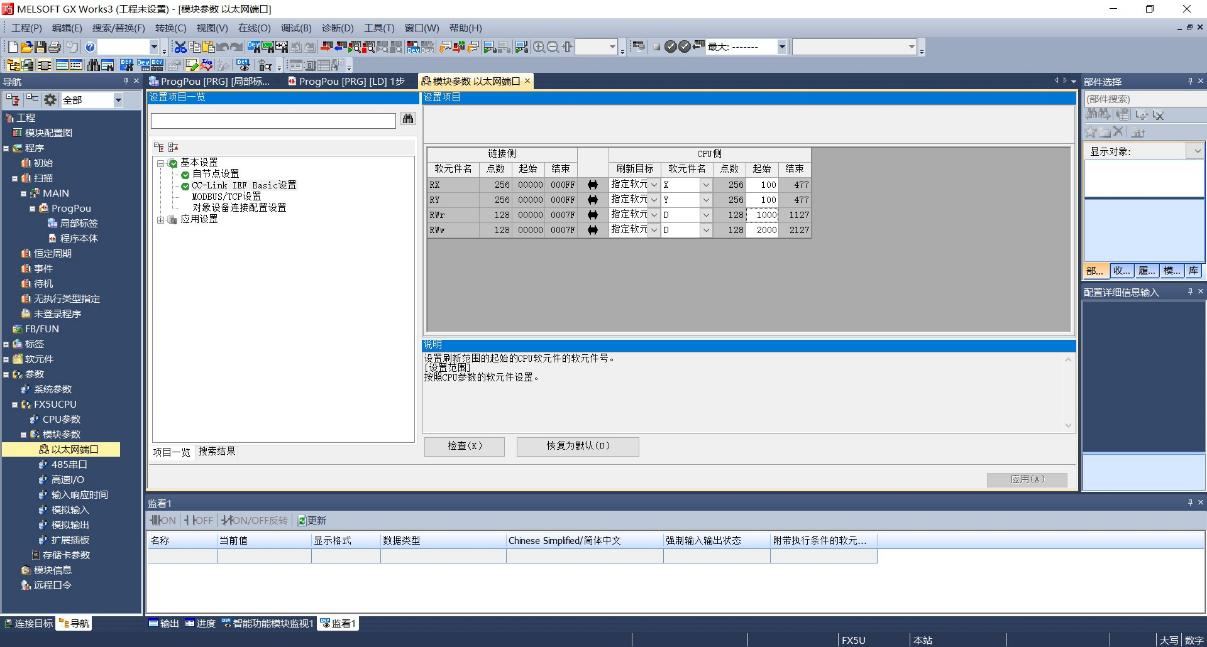The height and width of the screenshot is (647, 1207).
Task: Select 自节点设置 in the settings tree
Action: [x=215, y=174]
